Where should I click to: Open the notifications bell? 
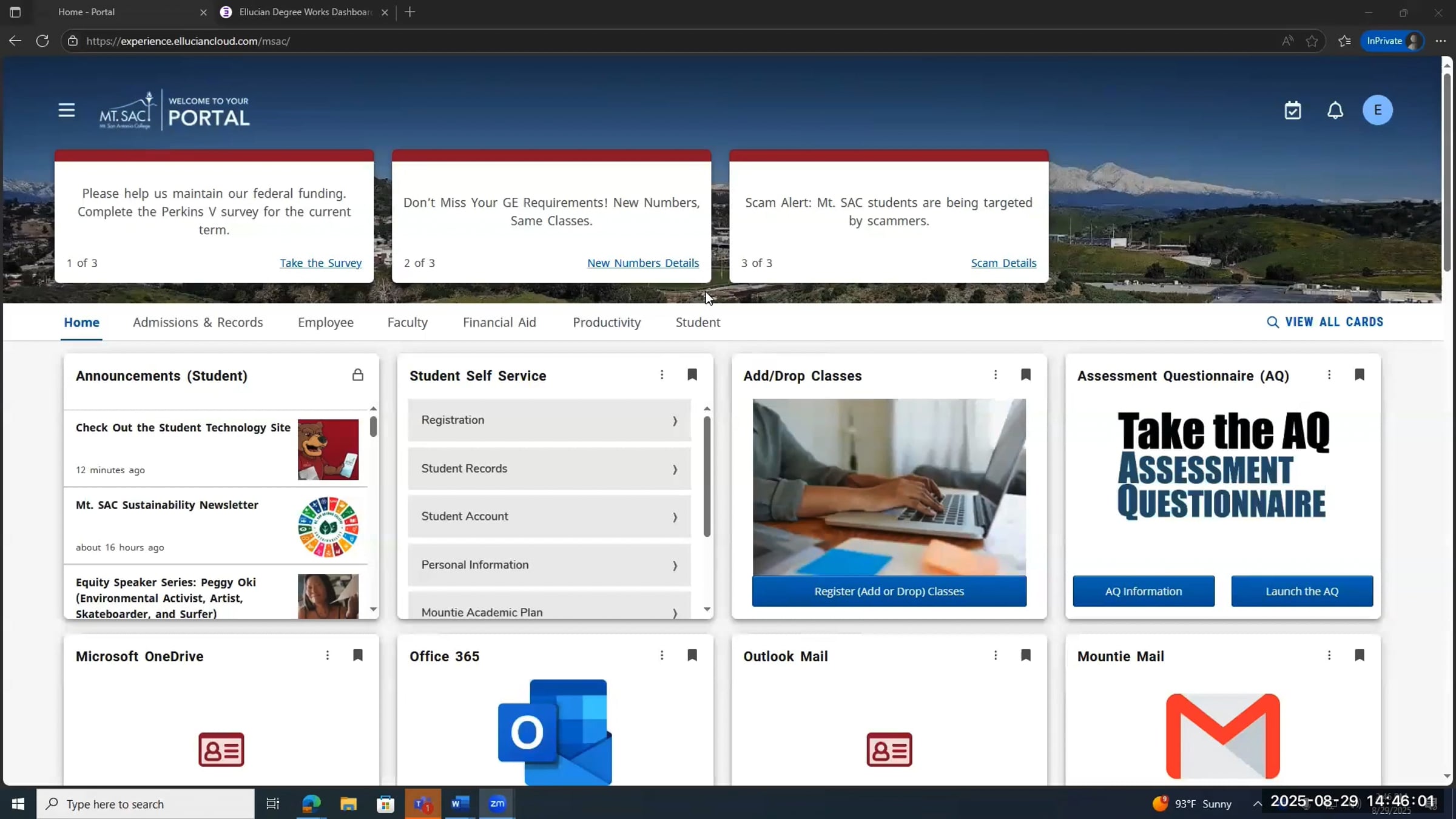coord(1335,110)
